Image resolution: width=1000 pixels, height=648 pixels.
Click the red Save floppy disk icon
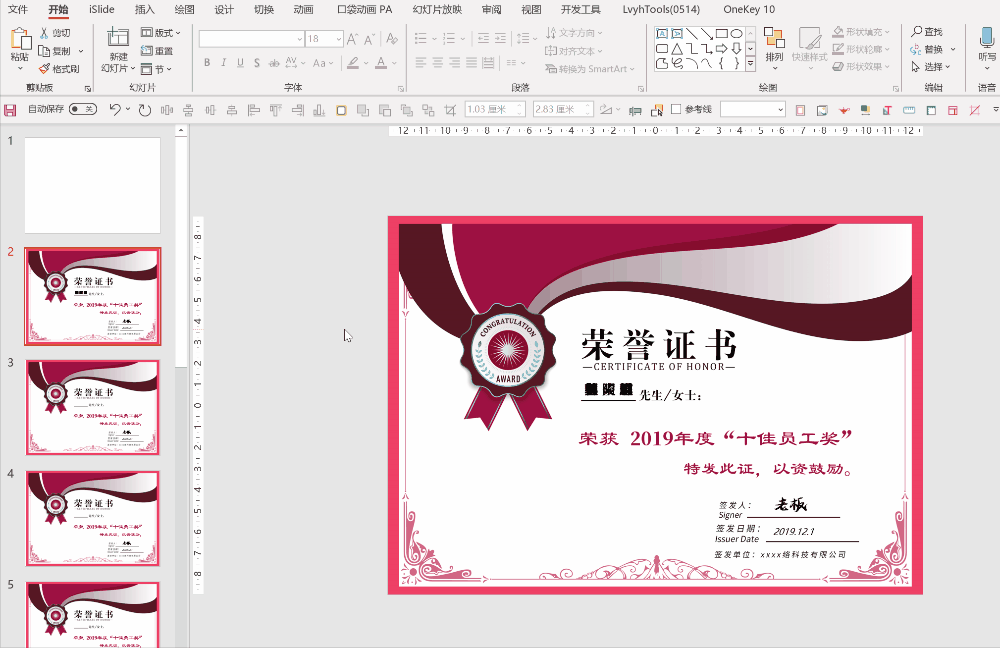coord(10,110)
